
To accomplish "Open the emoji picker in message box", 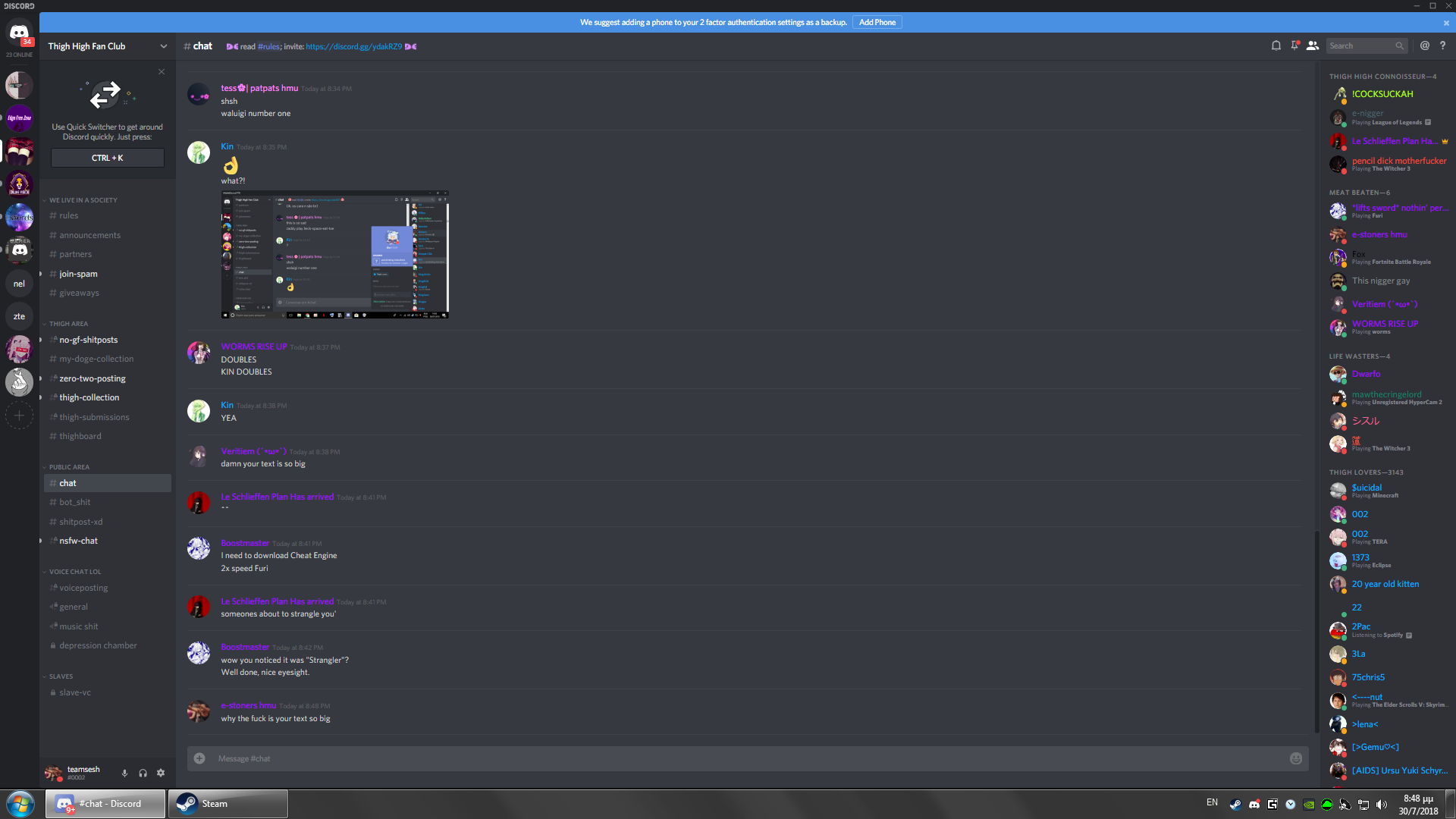I will click(1296, 758).
